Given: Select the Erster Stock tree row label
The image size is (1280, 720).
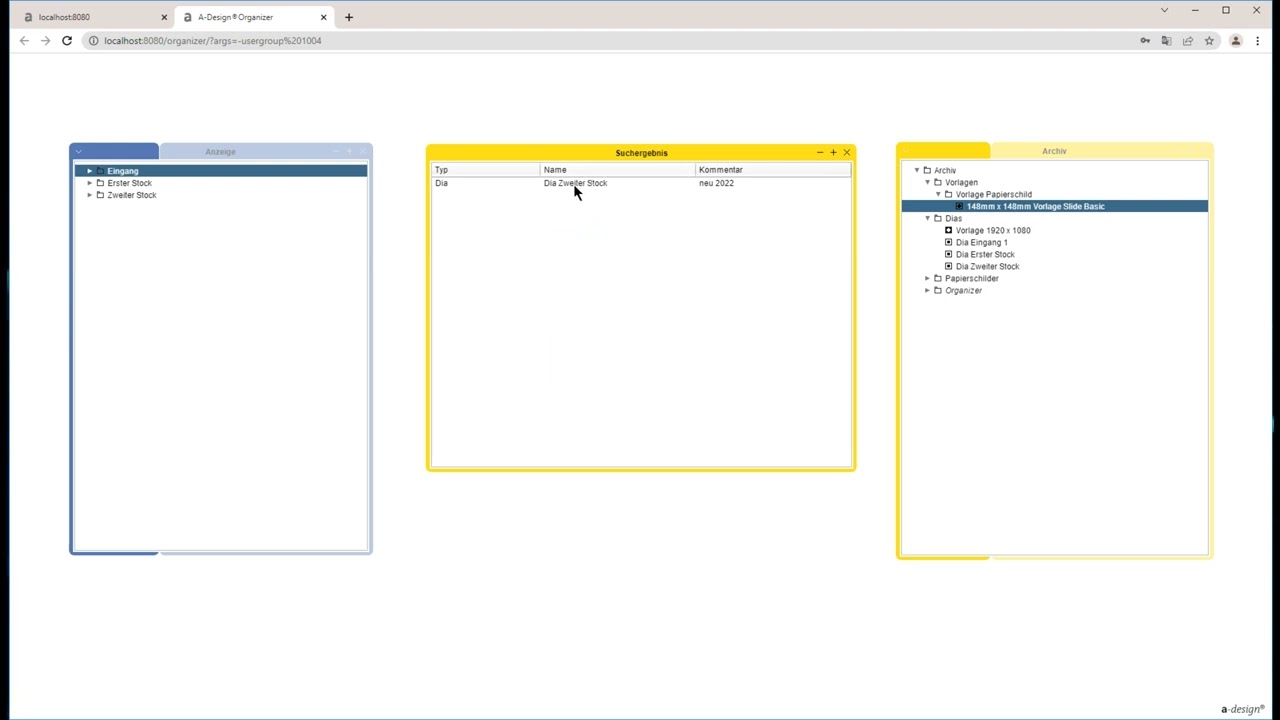Looking at the screenshot, I should click(x=130, y=183).
